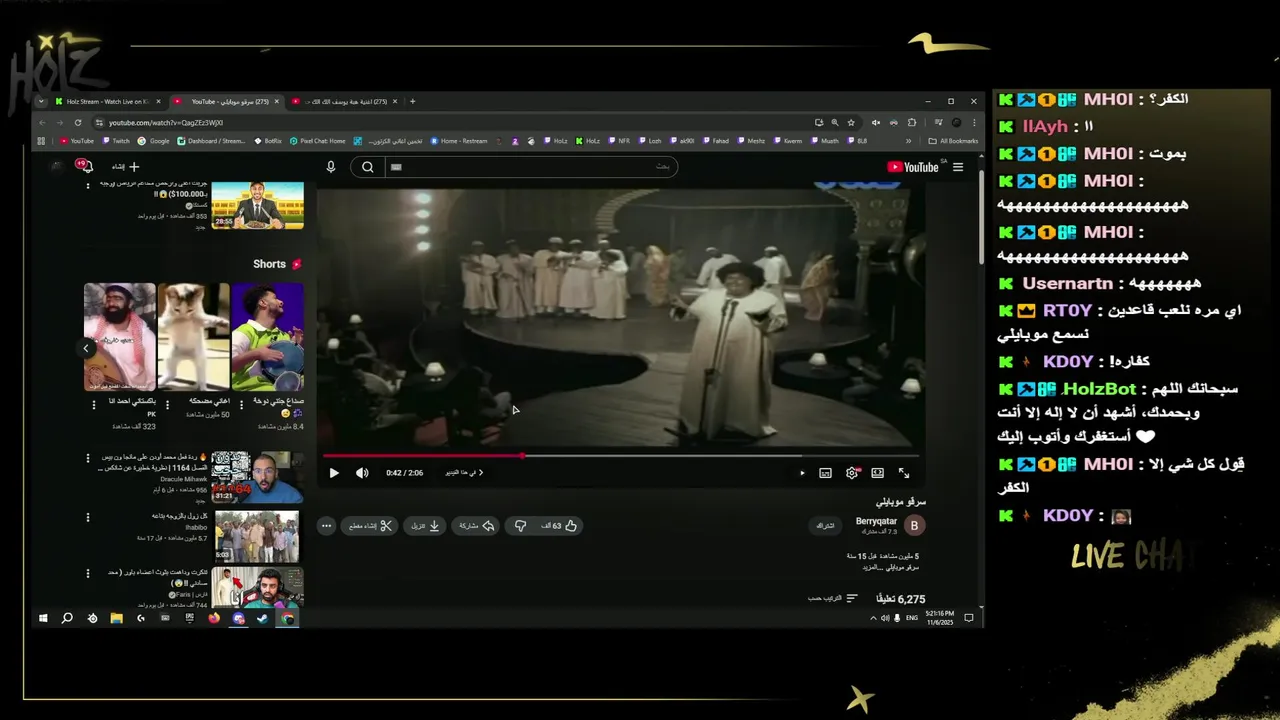Screen dimensions: 1280x720
Task: Open the player settings gear
Action: [x=852, y=473]
